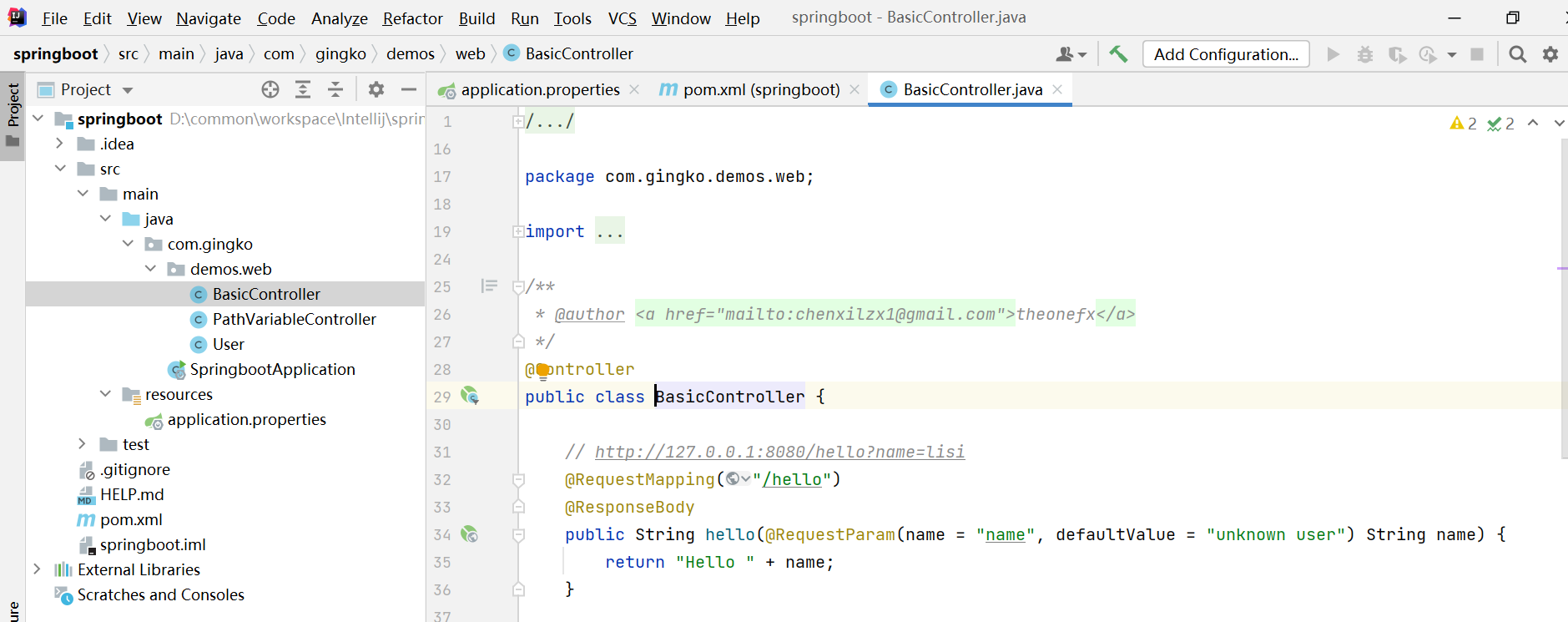
Task: Fold the hello method at line 34
Action: [x=518, y=534]
